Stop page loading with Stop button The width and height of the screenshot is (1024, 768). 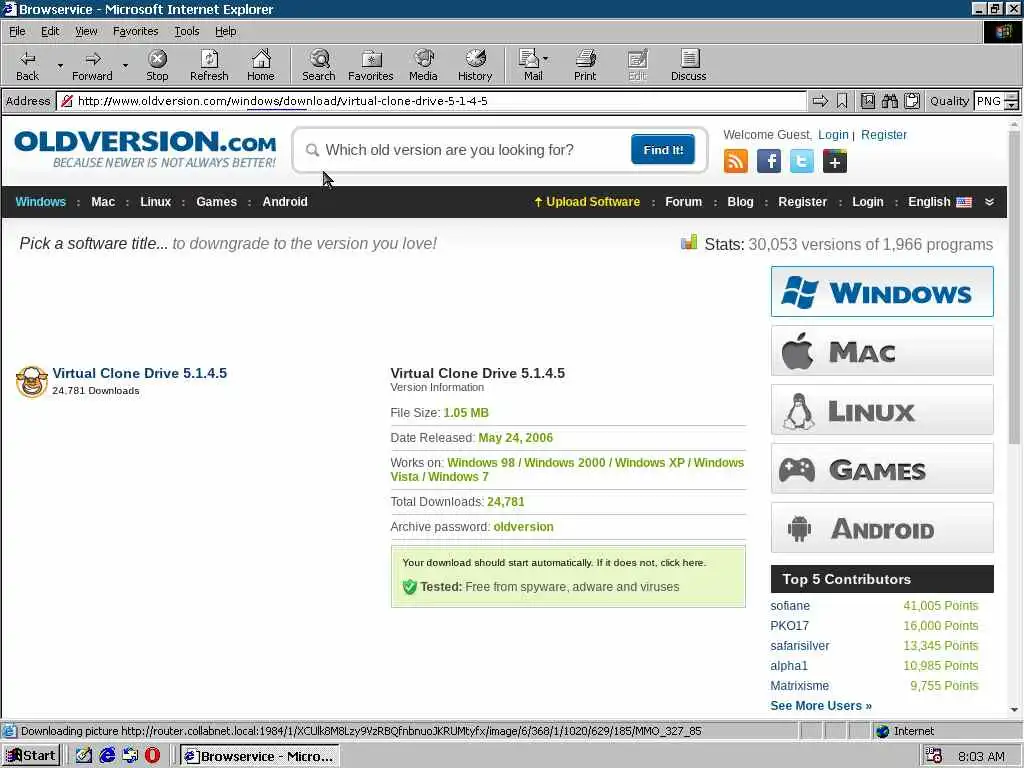[x=157, y=65]
